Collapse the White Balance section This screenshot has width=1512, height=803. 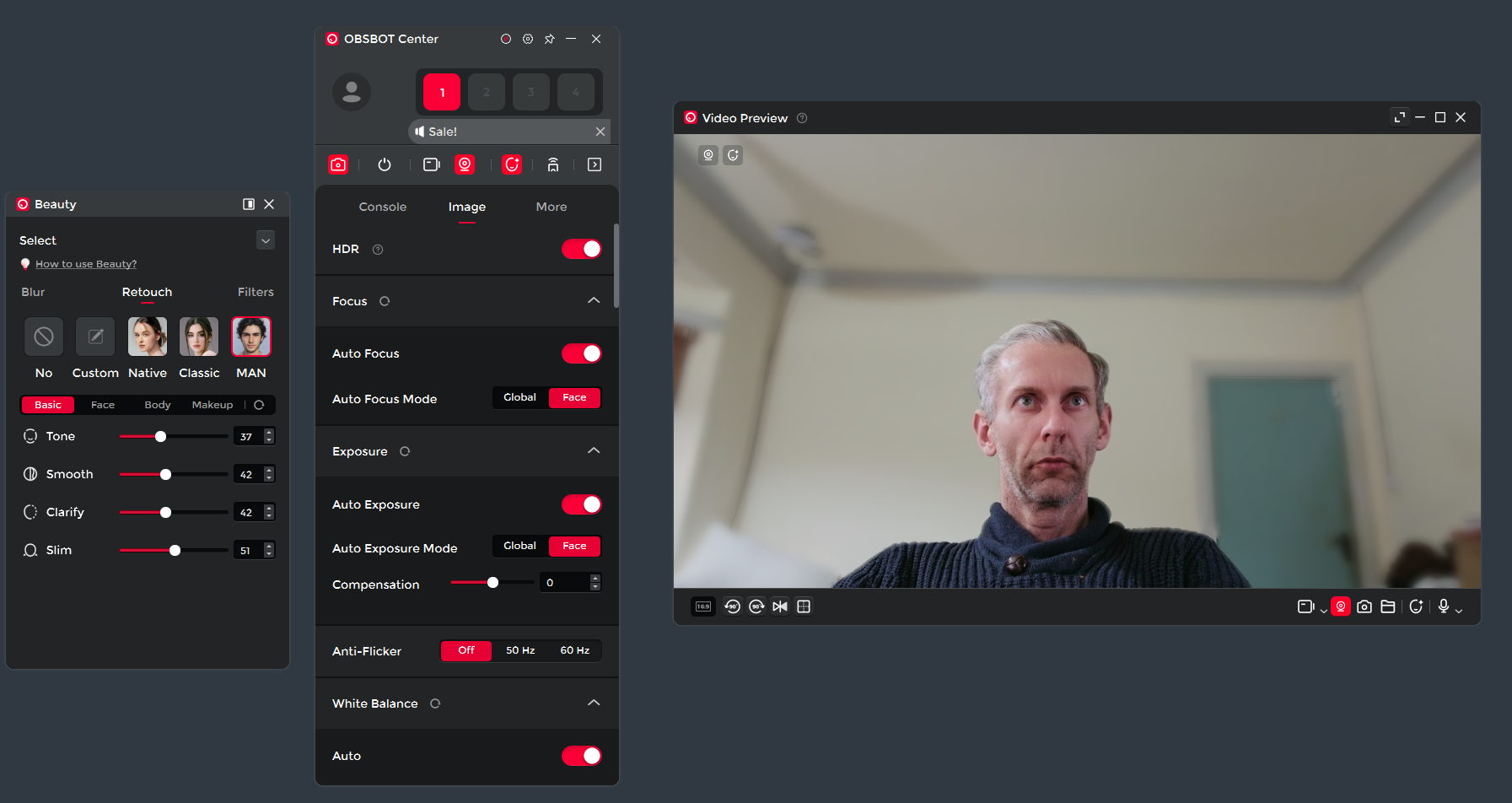(x=594, y=703)
